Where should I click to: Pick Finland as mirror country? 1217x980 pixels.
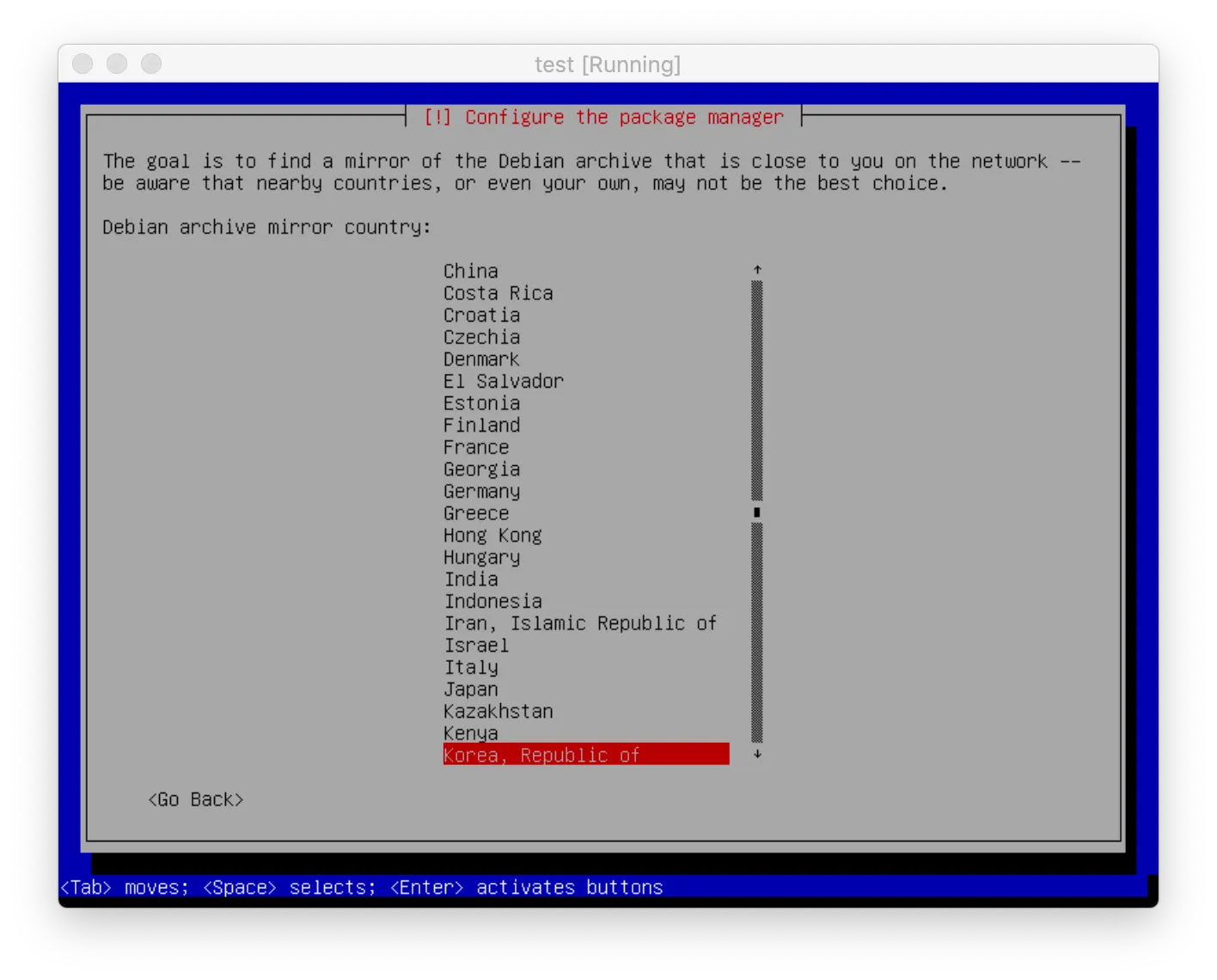click(482, 426)
